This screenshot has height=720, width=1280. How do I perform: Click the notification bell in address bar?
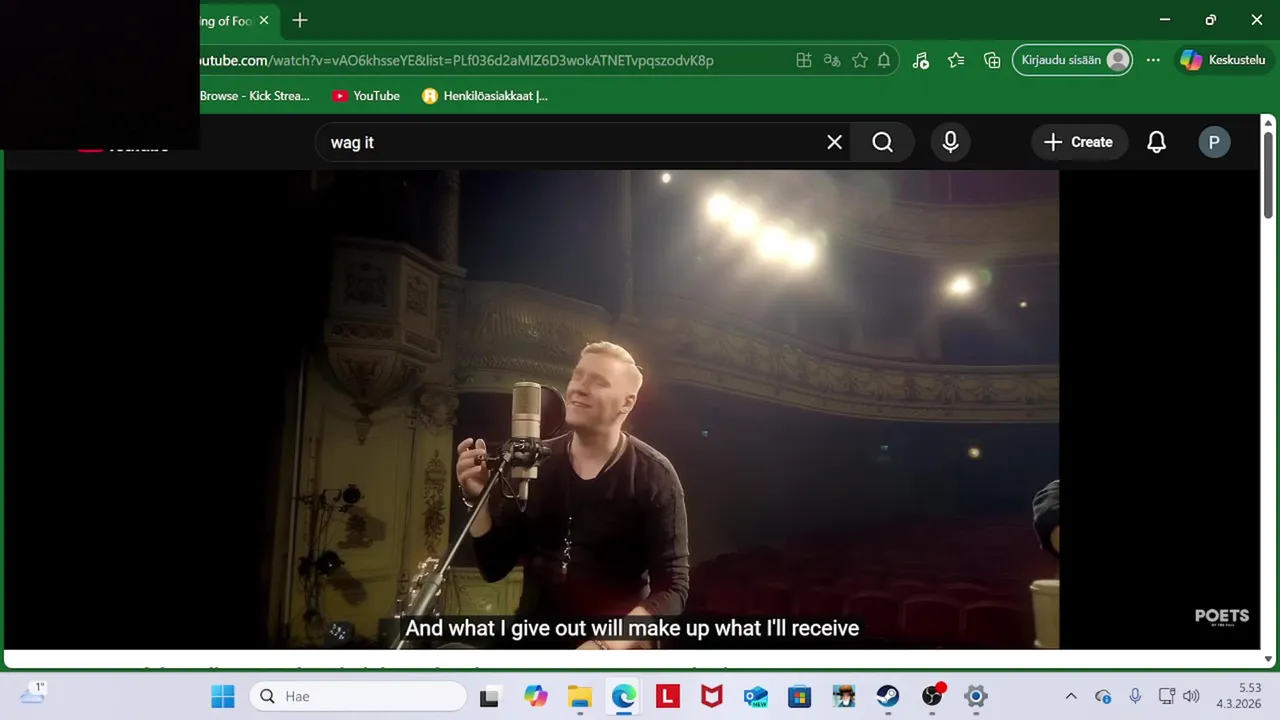click(x=884, y=60)
